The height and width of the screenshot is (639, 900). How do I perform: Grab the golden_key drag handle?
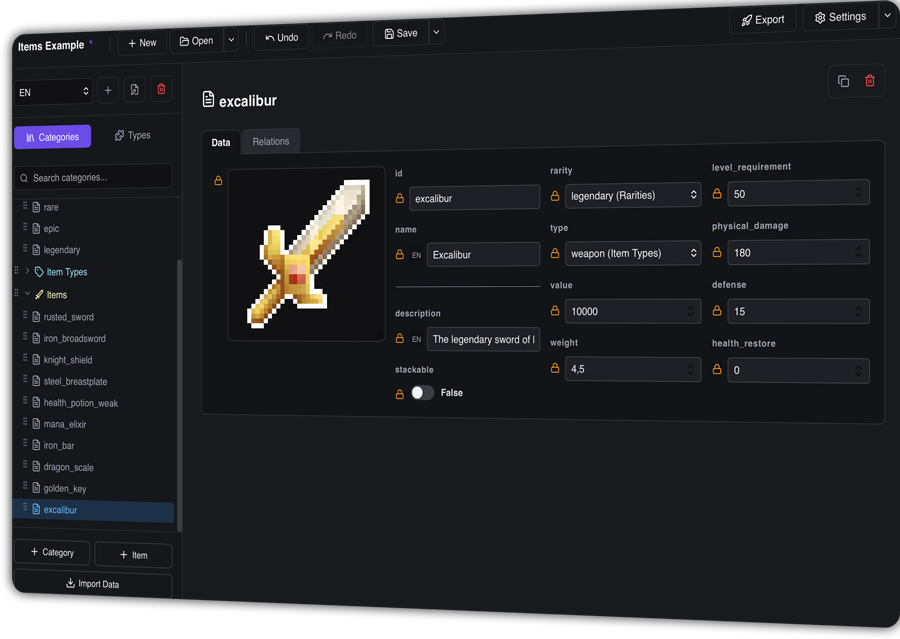[x=25, y=486]
